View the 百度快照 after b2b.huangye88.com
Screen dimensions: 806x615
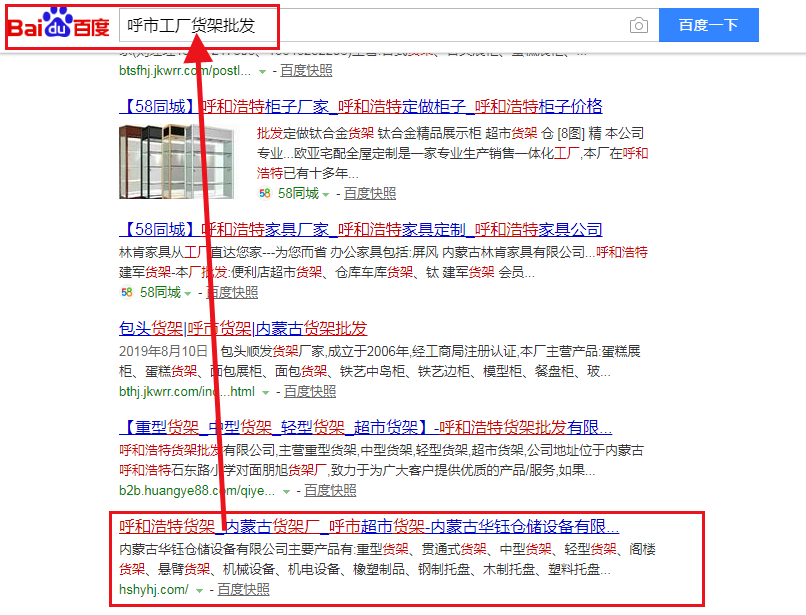(x=329, y=490)
